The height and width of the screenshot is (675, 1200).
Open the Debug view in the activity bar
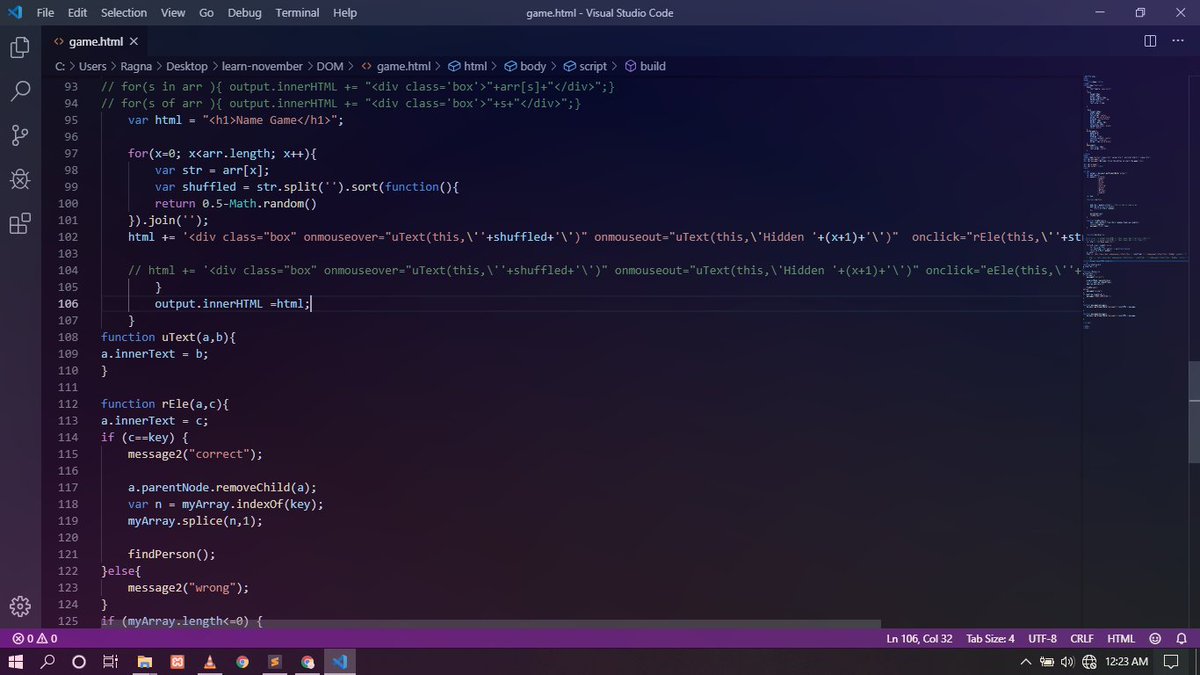point(20,179)
